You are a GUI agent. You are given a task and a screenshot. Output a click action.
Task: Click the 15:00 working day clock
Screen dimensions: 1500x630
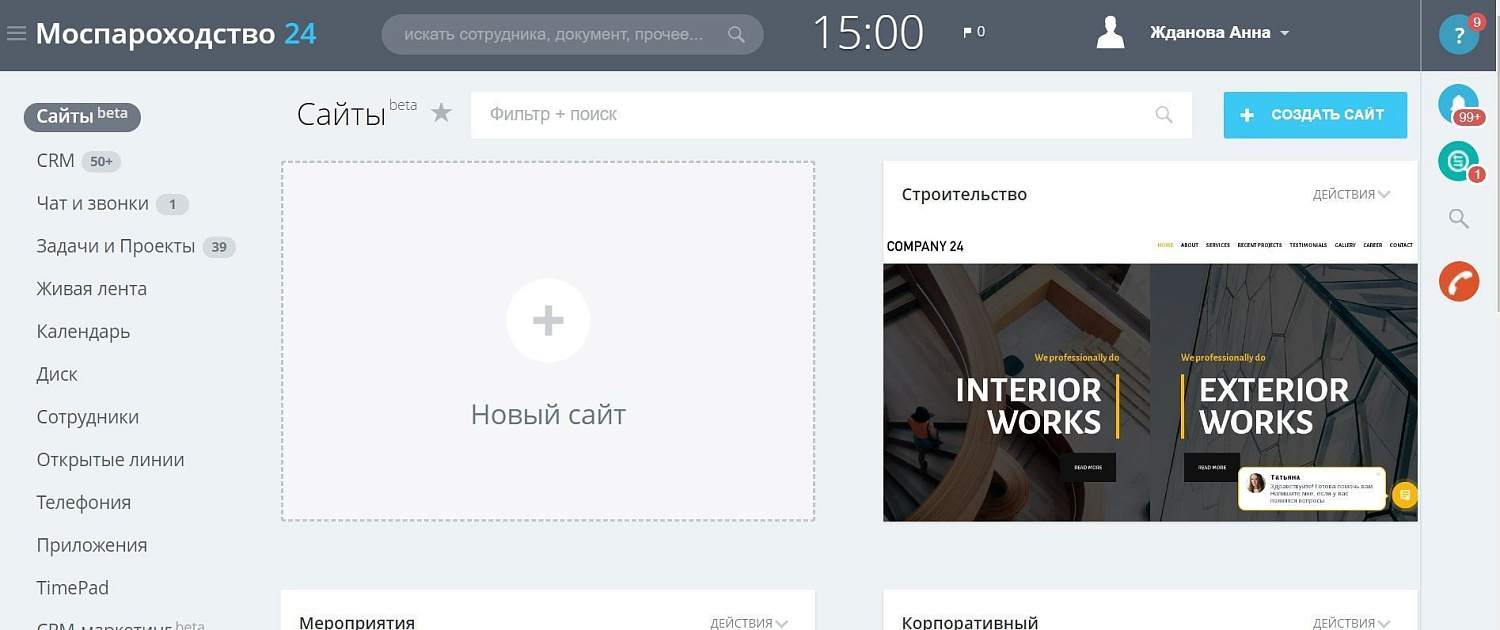pyautogui.click(x=867, y=32)
